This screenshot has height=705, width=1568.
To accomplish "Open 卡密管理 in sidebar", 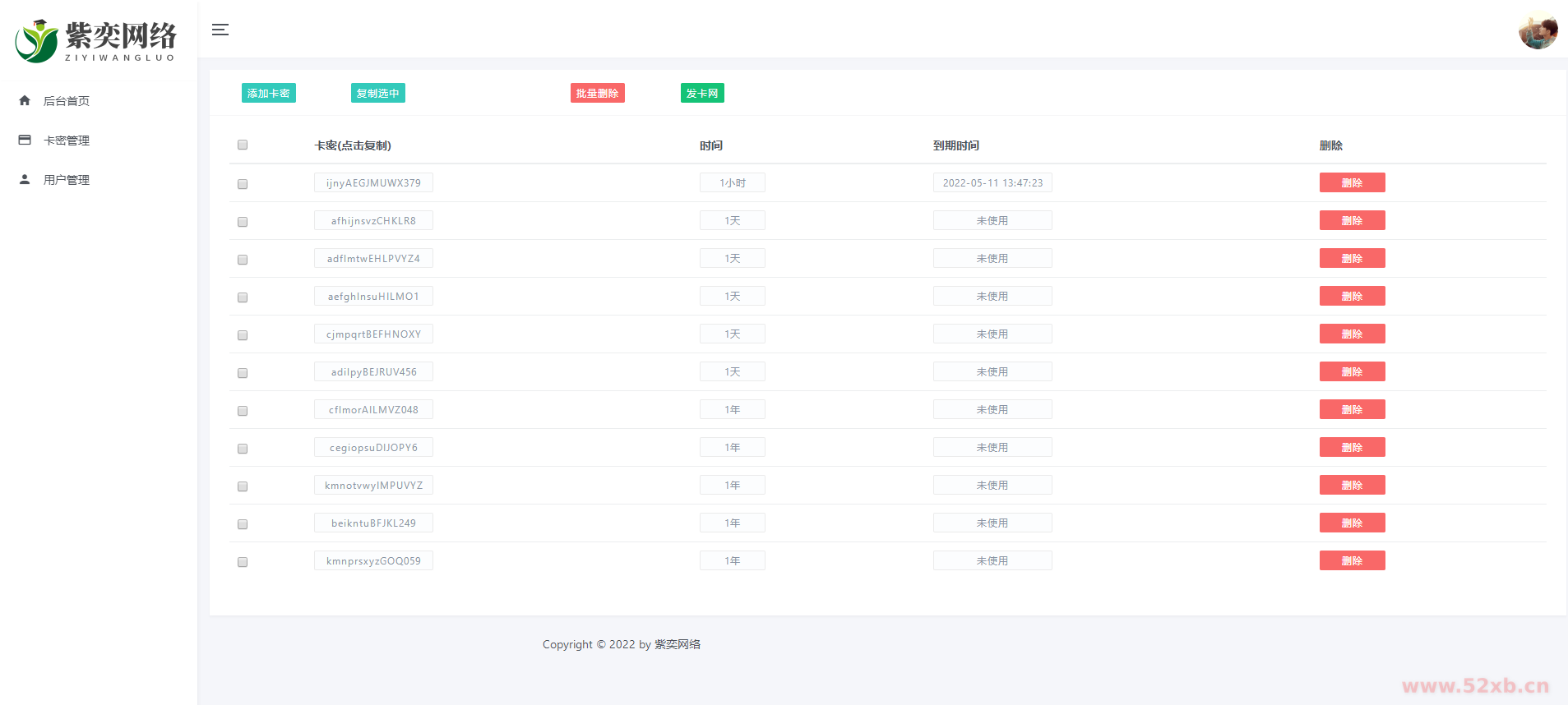I will [67, 141].
